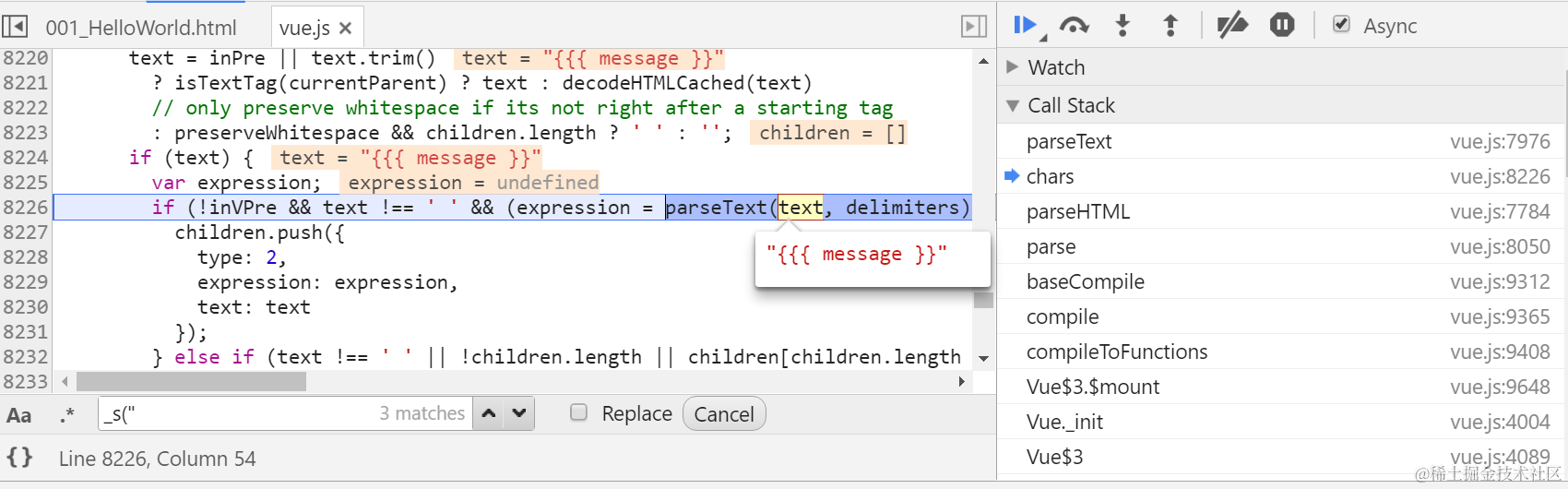This screenshot has width=1568, height=489.
Task: Select Vue$3.$mount call stack frame
Action: click(1282, 387)
